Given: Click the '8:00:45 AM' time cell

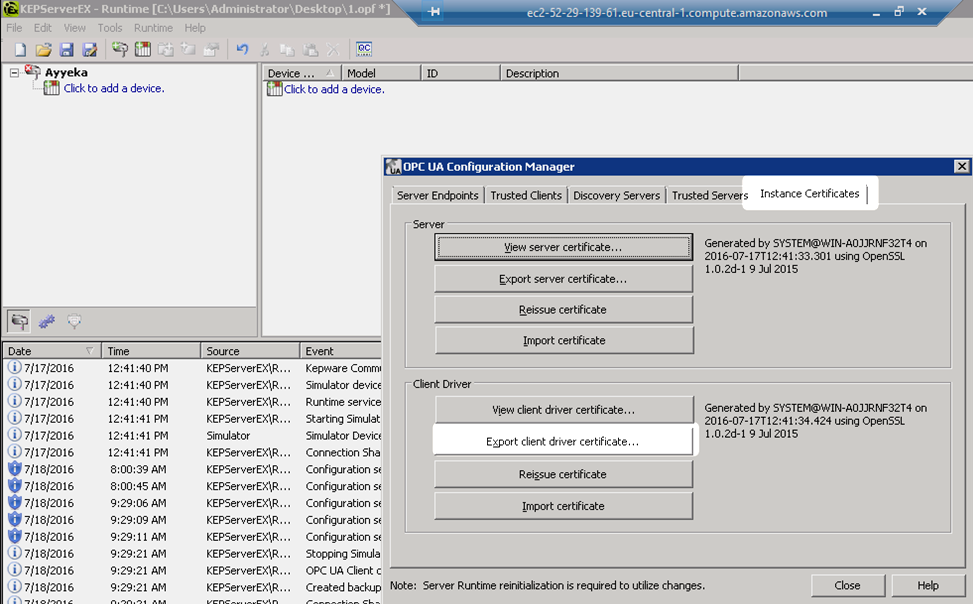Looking at the screenshot, I should (138, 486).
